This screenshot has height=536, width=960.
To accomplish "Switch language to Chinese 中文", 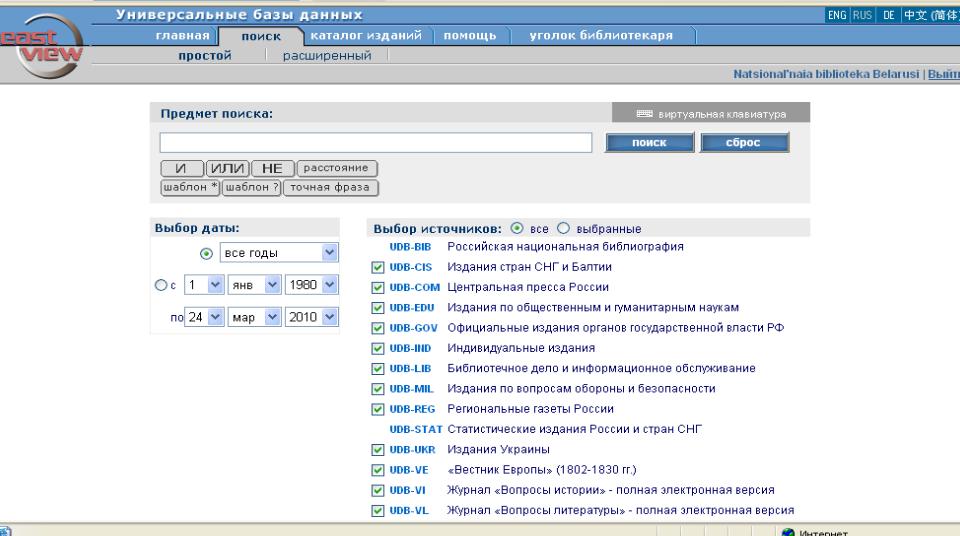I will tap(931, 15).
